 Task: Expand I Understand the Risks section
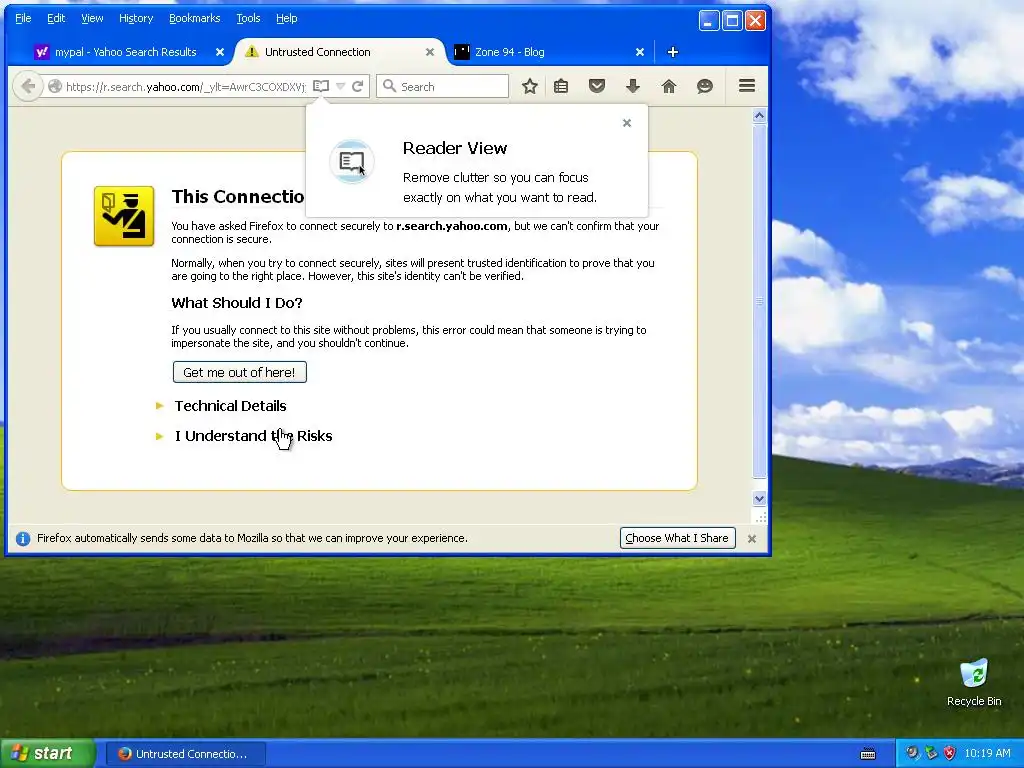tap(253, 436)
